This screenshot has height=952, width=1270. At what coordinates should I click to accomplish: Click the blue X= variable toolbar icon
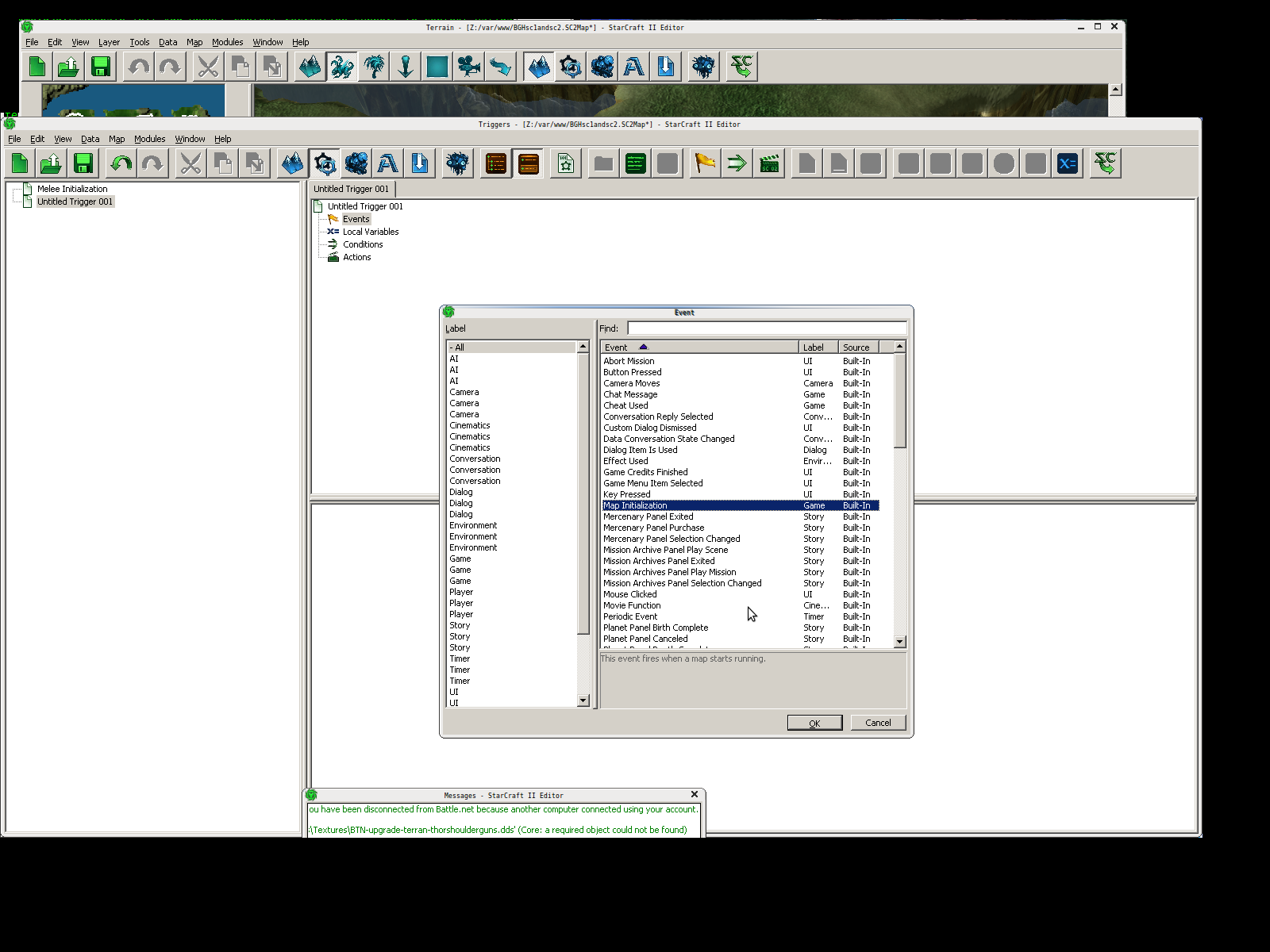tap(1068, 163)
